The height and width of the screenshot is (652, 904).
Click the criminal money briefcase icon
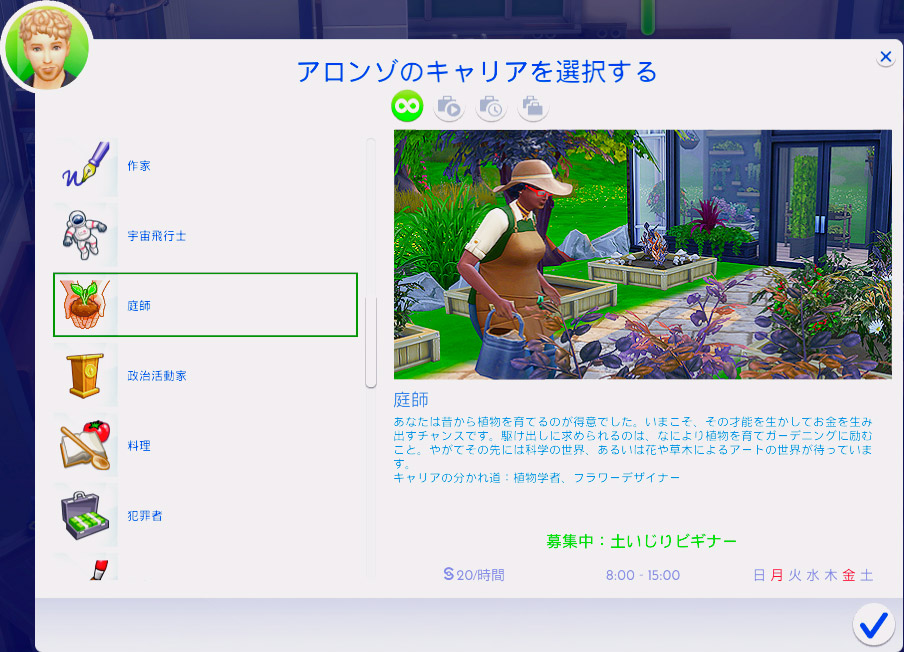[86, 516]
